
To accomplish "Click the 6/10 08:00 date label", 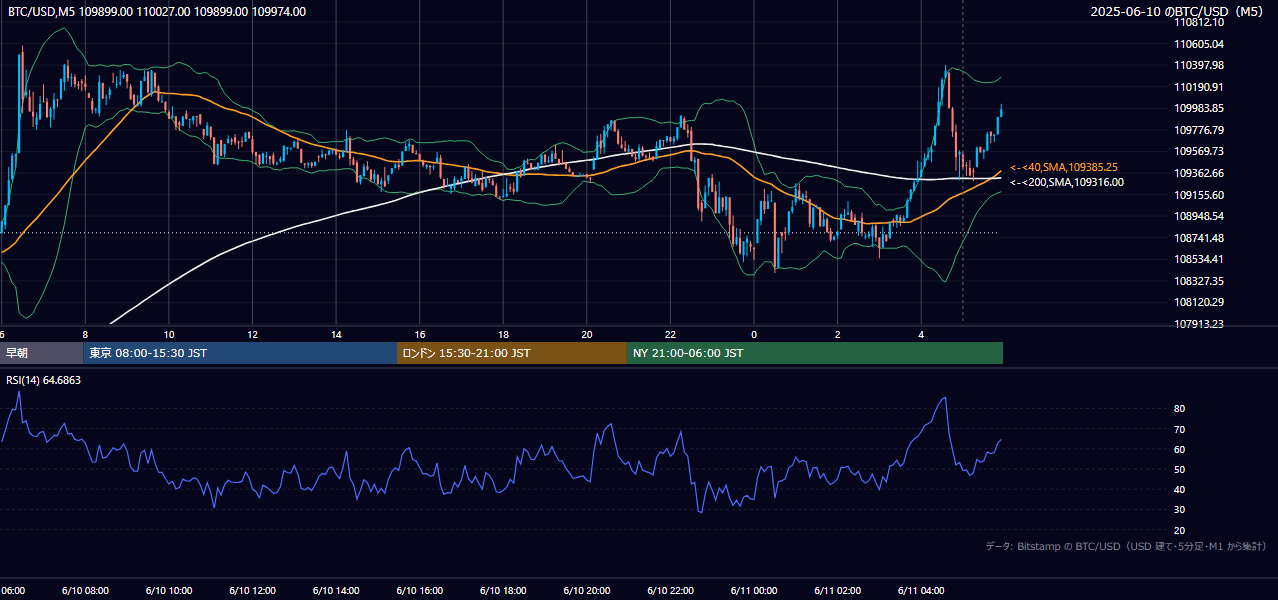I will tap(85, 590).
